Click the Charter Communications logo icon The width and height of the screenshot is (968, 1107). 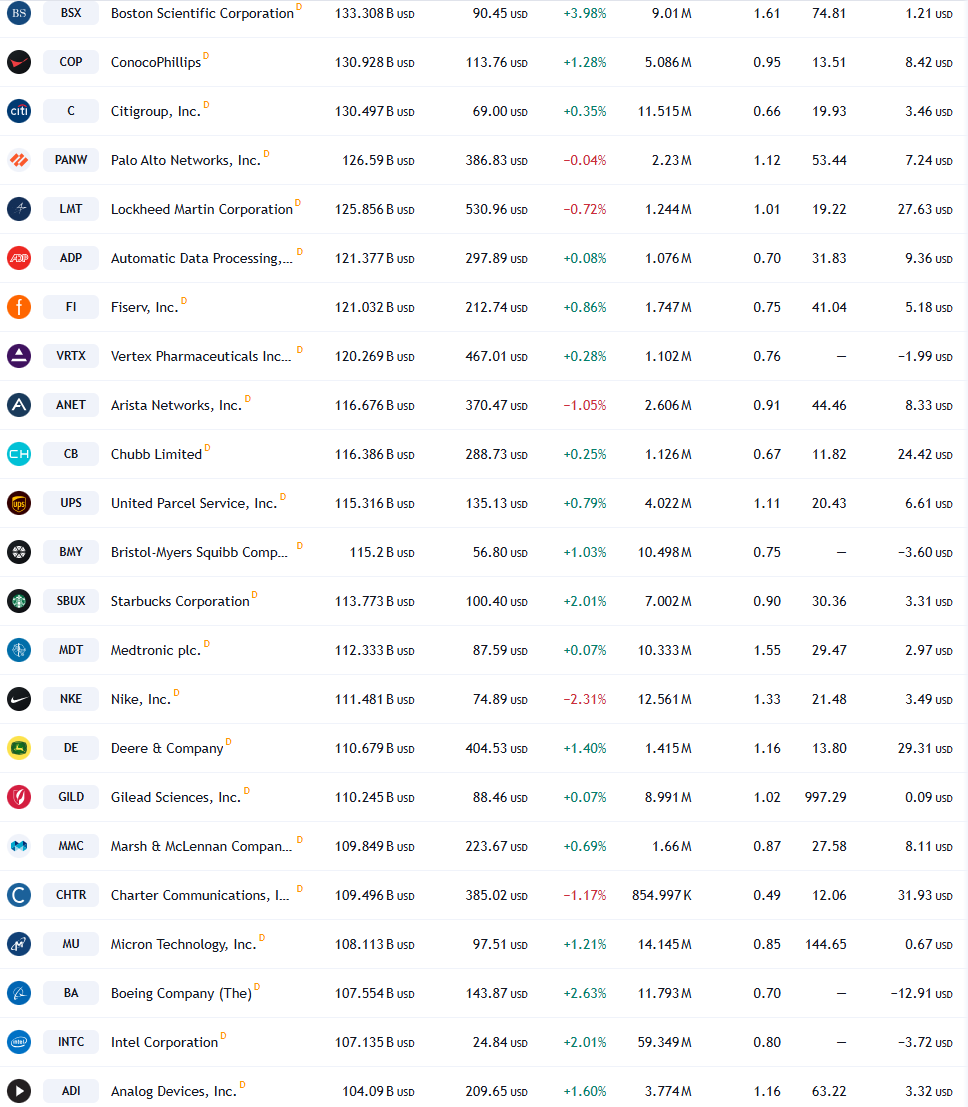(19, 895)
